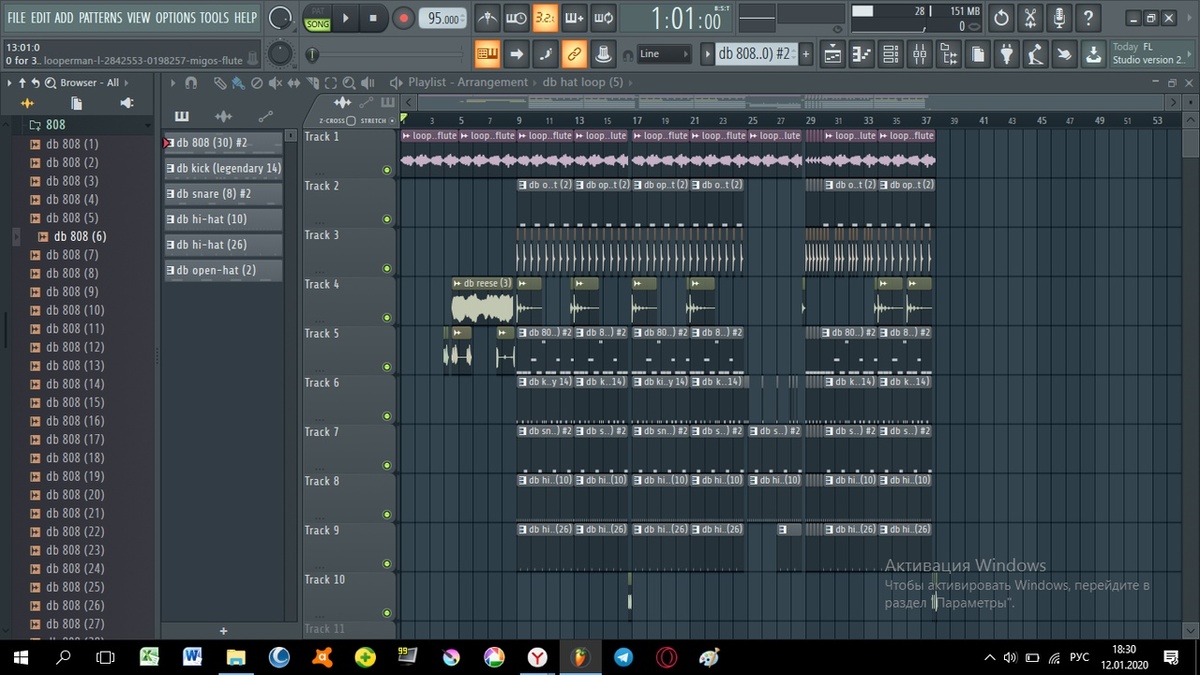This screenshot has height=675, width=1200.
Task: Open the FILE menu
Action: 17,18
